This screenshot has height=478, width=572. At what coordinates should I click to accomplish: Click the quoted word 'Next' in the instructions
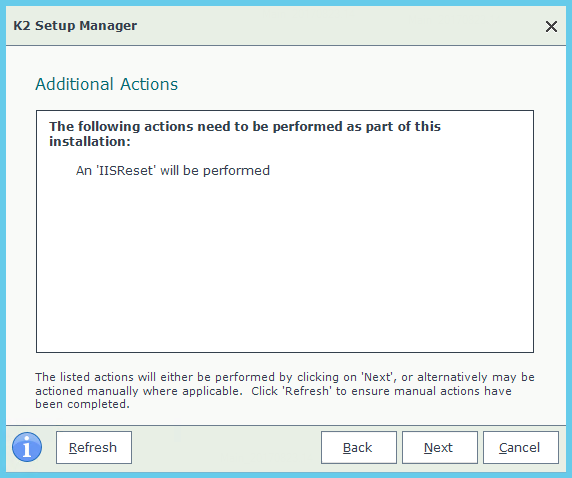[379, 377]
